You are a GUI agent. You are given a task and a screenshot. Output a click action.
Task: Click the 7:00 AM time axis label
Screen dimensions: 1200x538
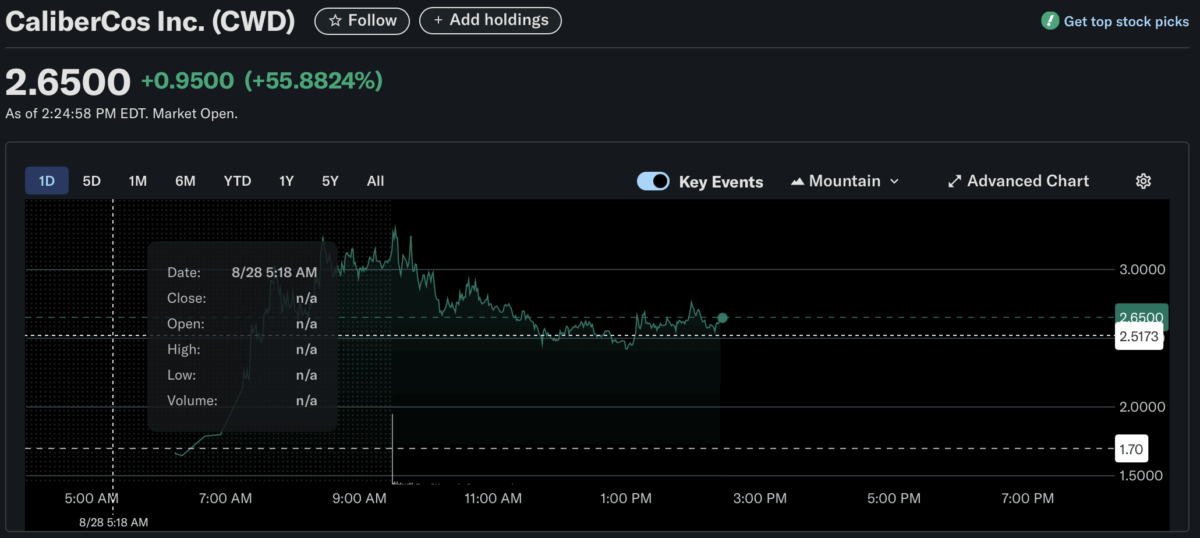click(226, 498)
